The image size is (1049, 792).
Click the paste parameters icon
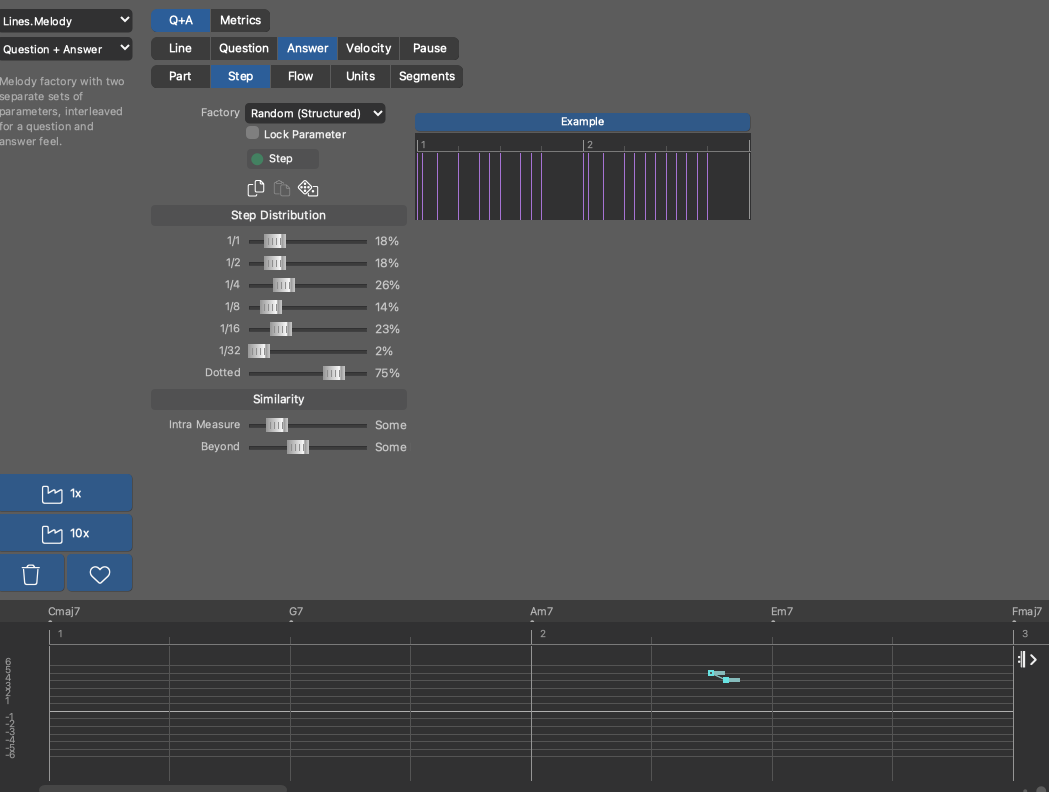(x=282, y=188)
